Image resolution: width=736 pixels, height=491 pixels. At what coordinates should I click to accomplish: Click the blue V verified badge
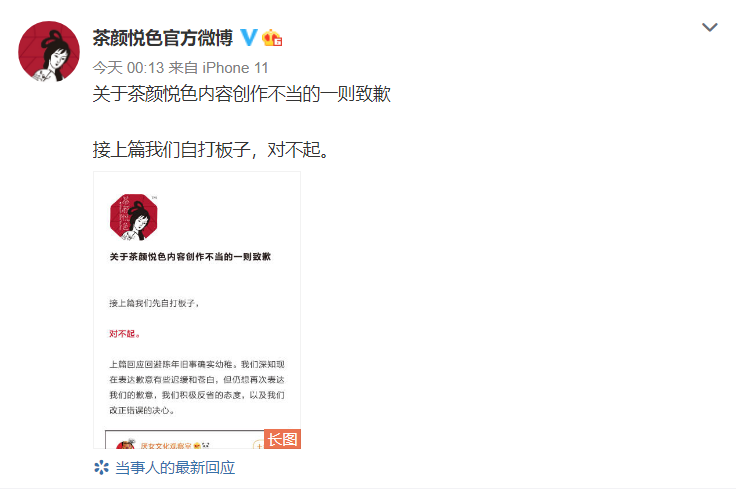(249, 38)
